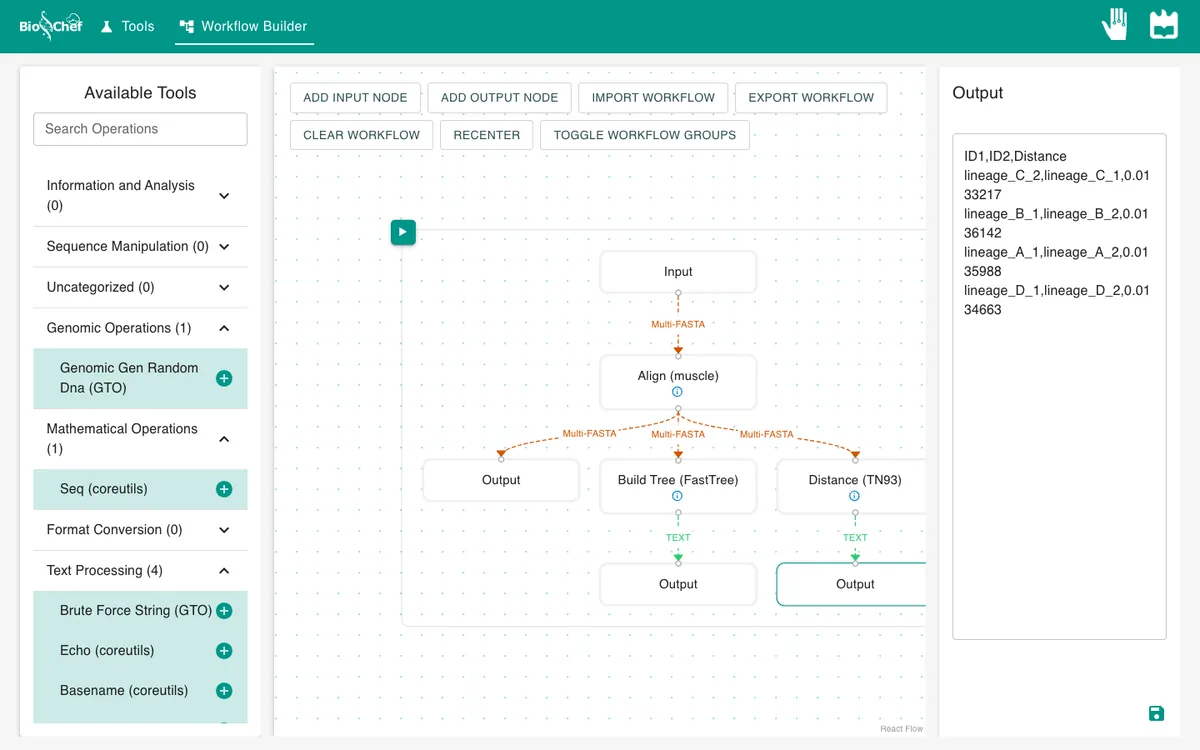
Task: Open the Workflow Builder tab
Action: [x=244, y=26]
